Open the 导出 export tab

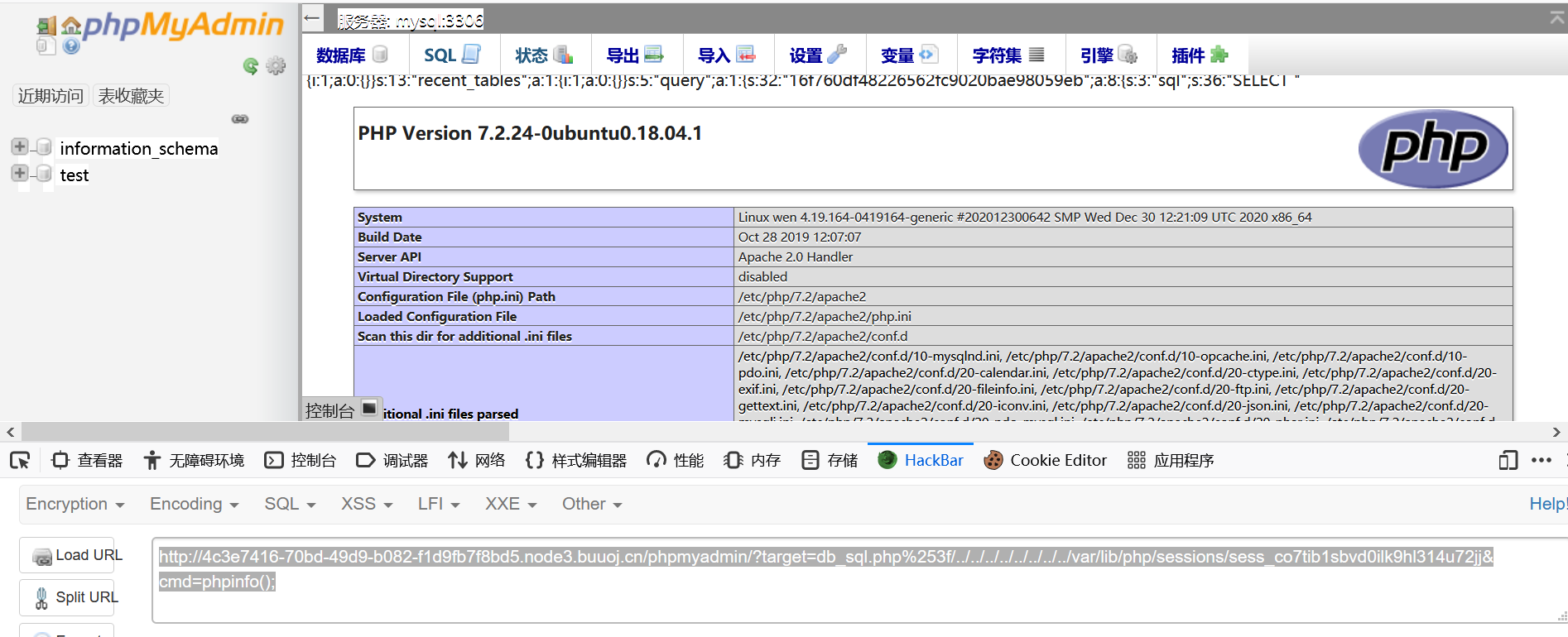coord(635,55)
